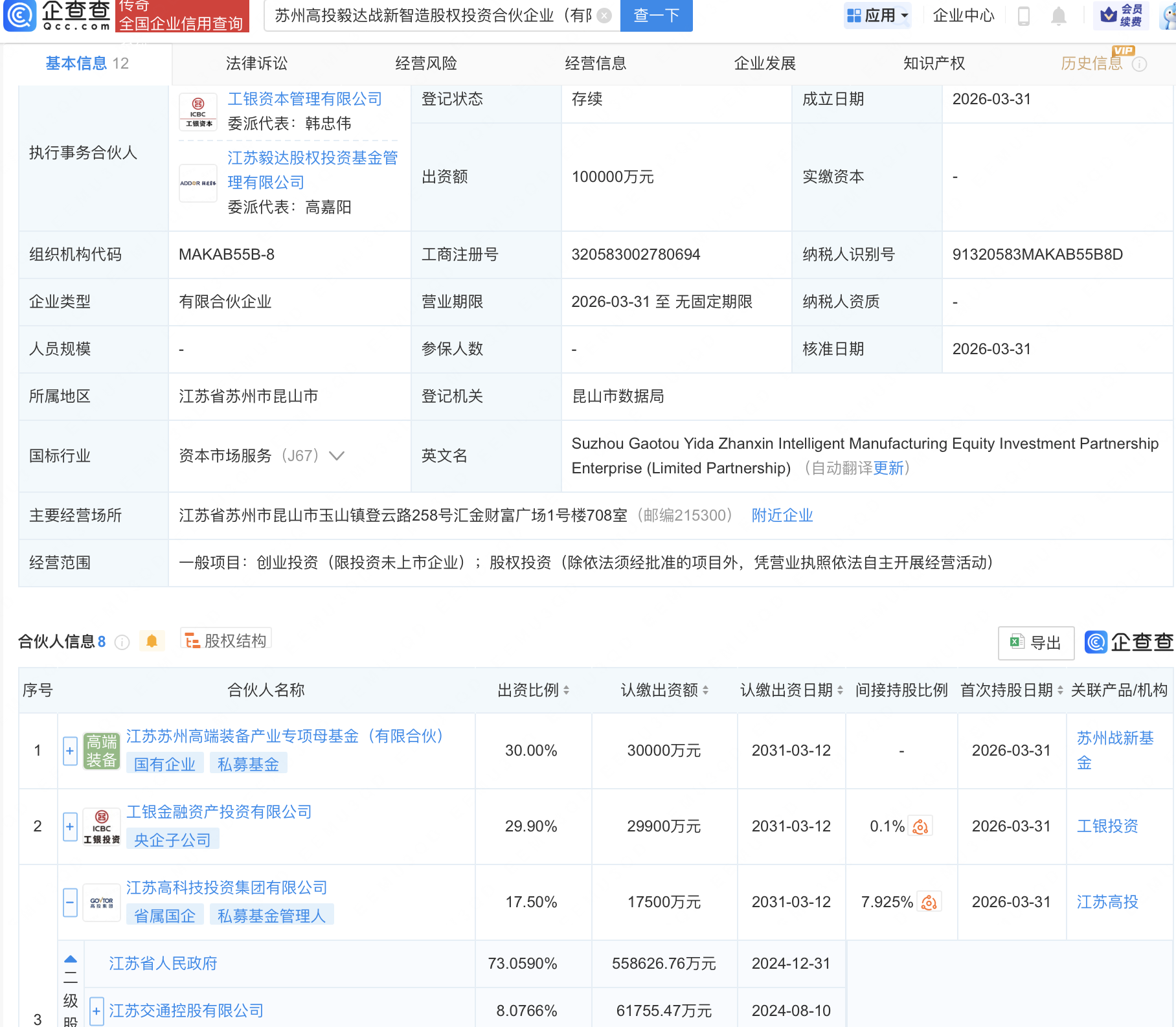Switch to the 法律诉讼 tab

pyautogui.click(x=256, y=63)
